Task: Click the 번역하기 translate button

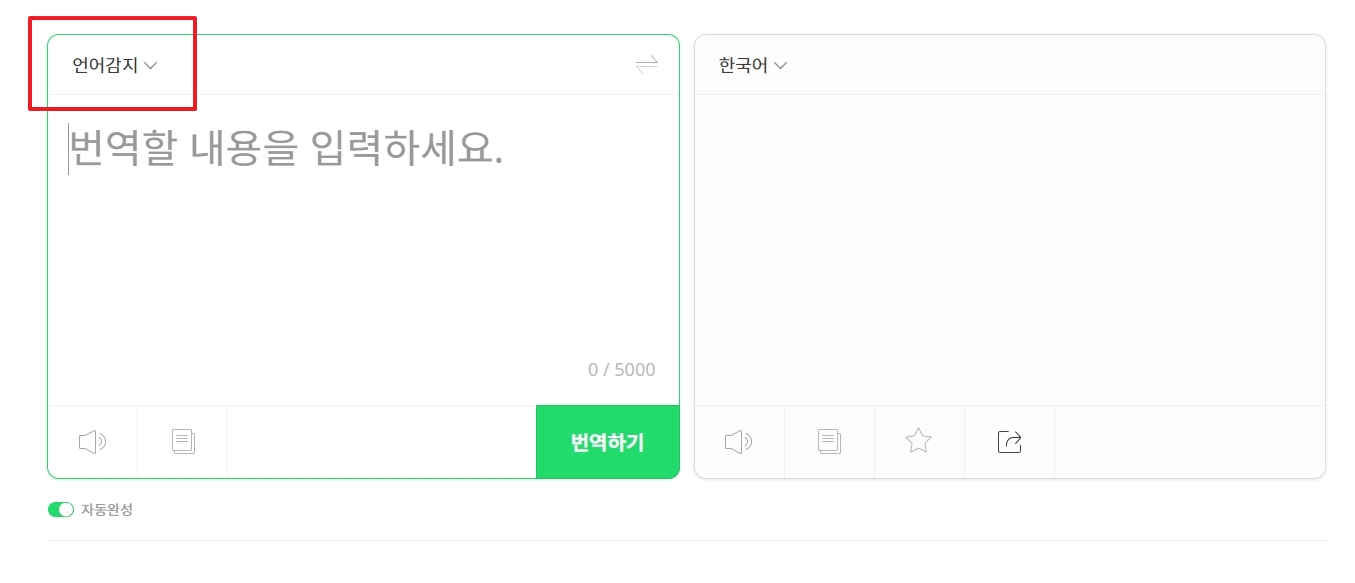Action: (607, 441)
